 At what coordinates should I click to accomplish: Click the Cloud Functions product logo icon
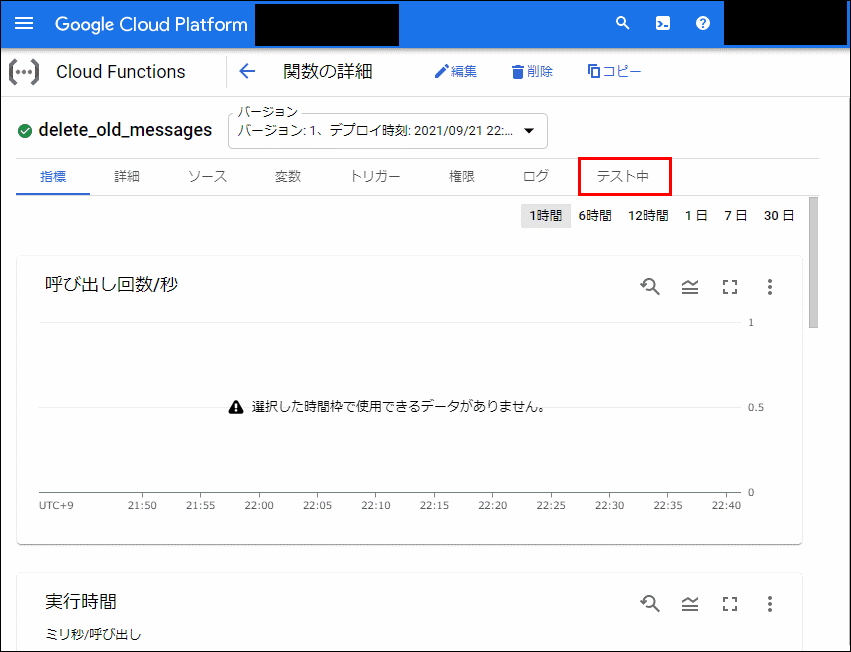(x=24, y=72)
